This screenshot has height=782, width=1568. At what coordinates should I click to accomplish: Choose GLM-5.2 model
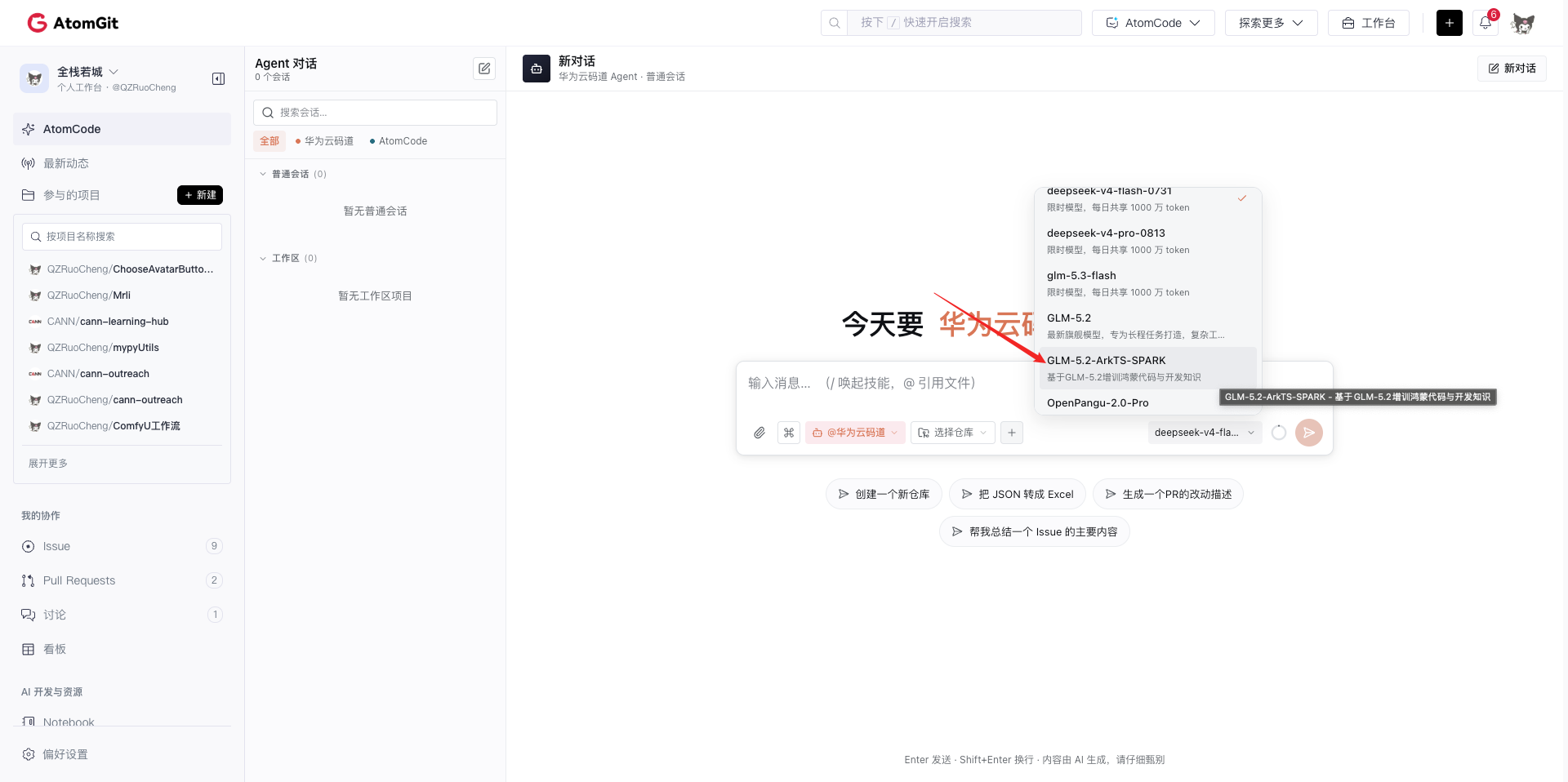[x=1147, y=326]
